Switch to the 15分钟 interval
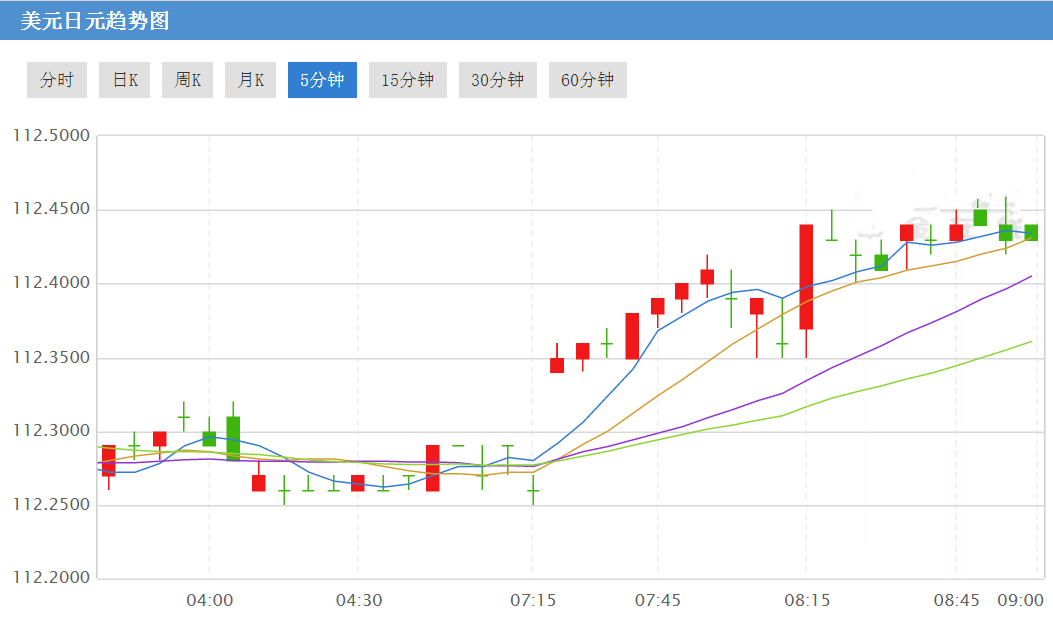The width and height of the screenshot is (1053, 626). coord(408,80)
